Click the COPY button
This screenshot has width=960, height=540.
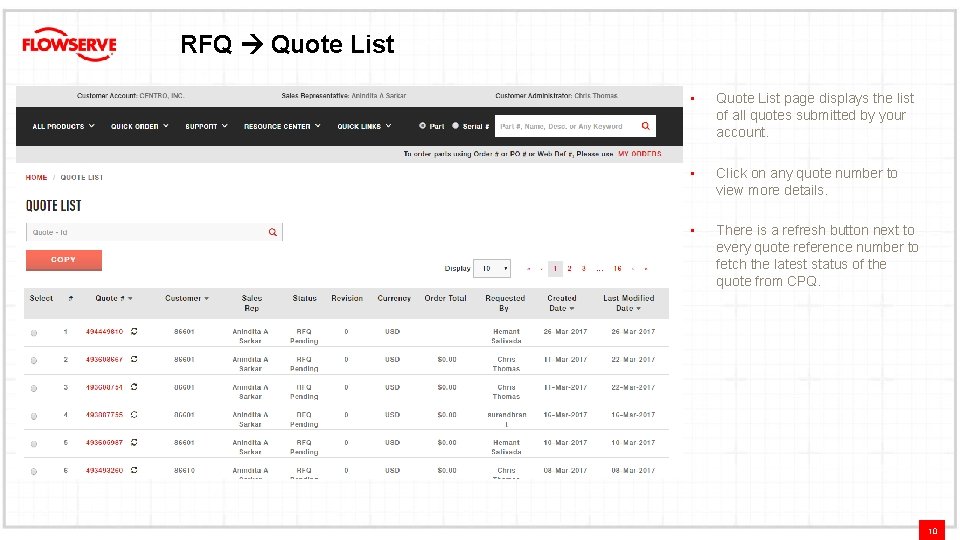64,260
